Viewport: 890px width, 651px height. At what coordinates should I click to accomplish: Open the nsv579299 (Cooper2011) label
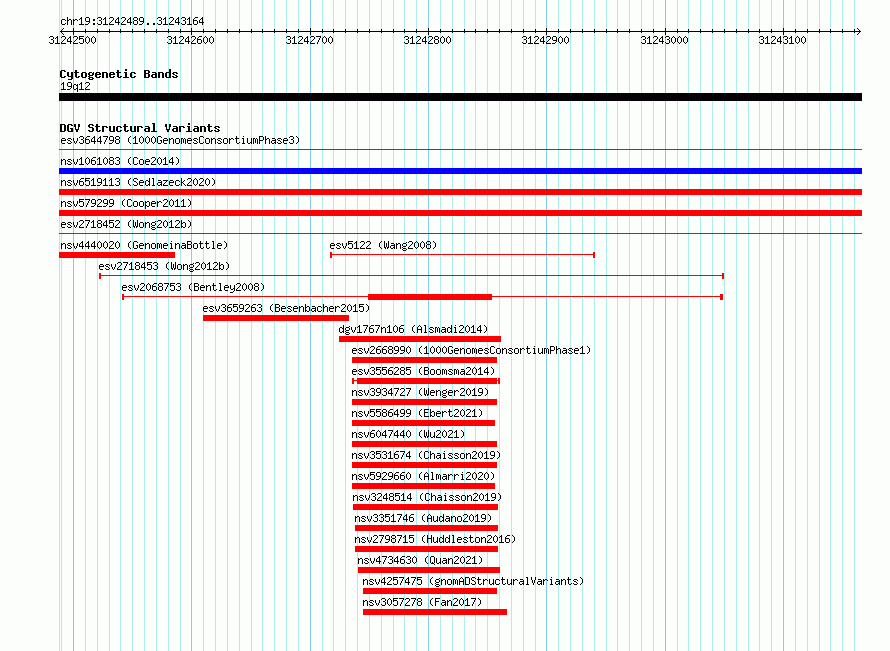(126, 203)
